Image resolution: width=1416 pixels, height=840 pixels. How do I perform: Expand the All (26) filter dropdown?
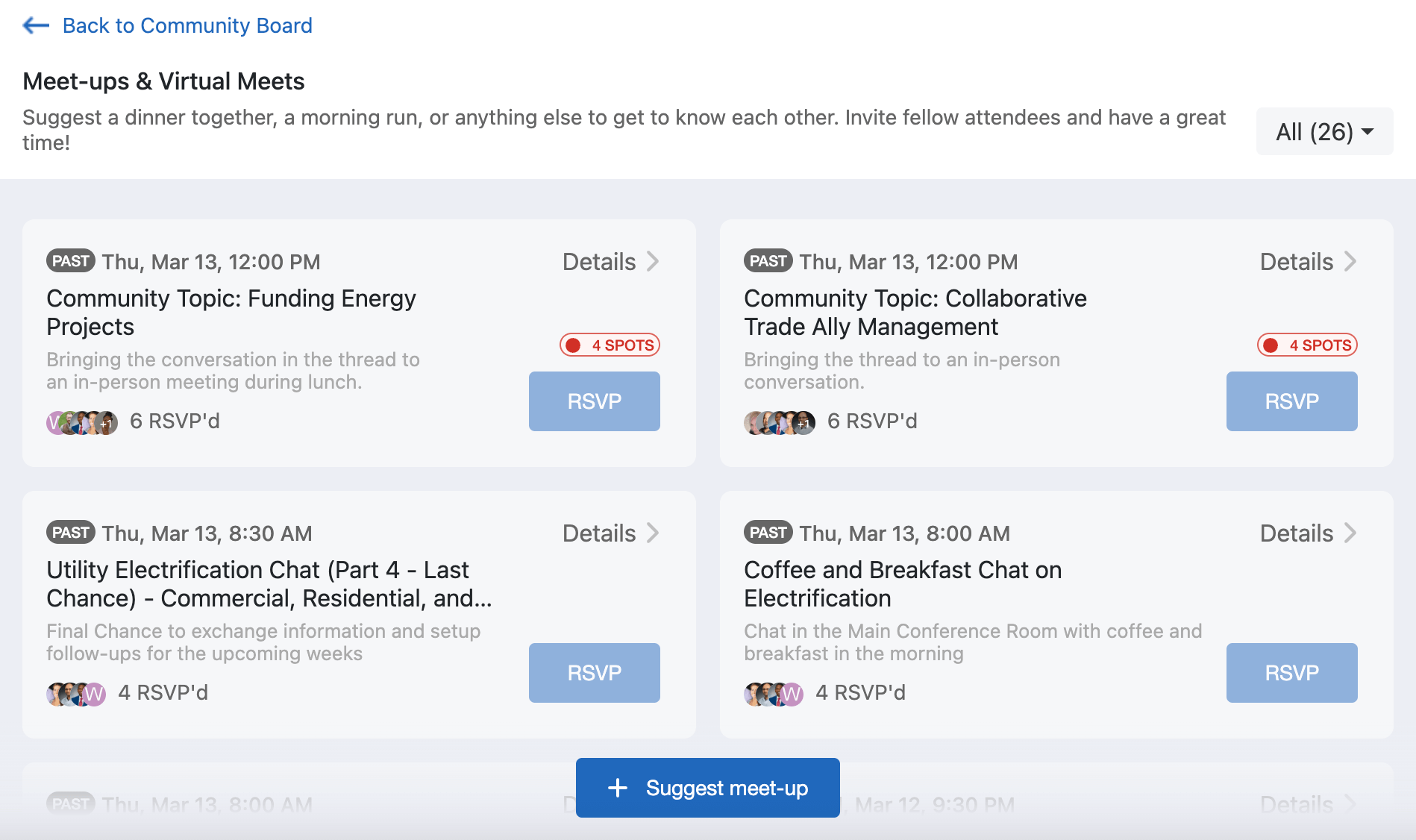coord(1324,132)
